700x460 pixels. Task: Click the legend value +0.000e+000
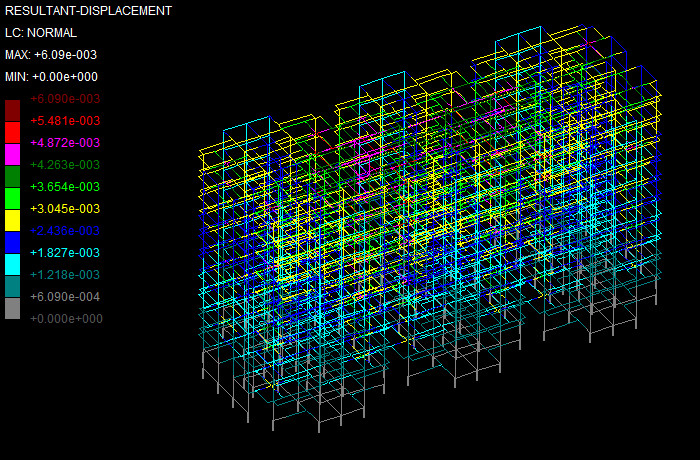click(66, 318)
